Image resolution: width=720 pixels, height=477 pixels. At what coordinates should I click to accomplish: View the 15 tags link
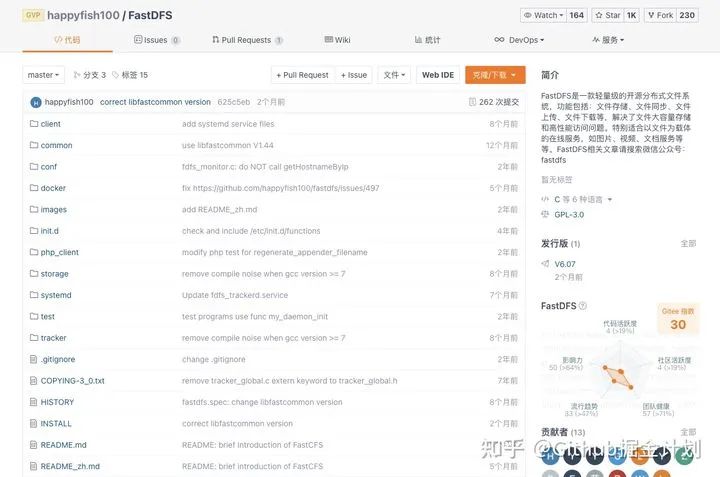[130, 75]
